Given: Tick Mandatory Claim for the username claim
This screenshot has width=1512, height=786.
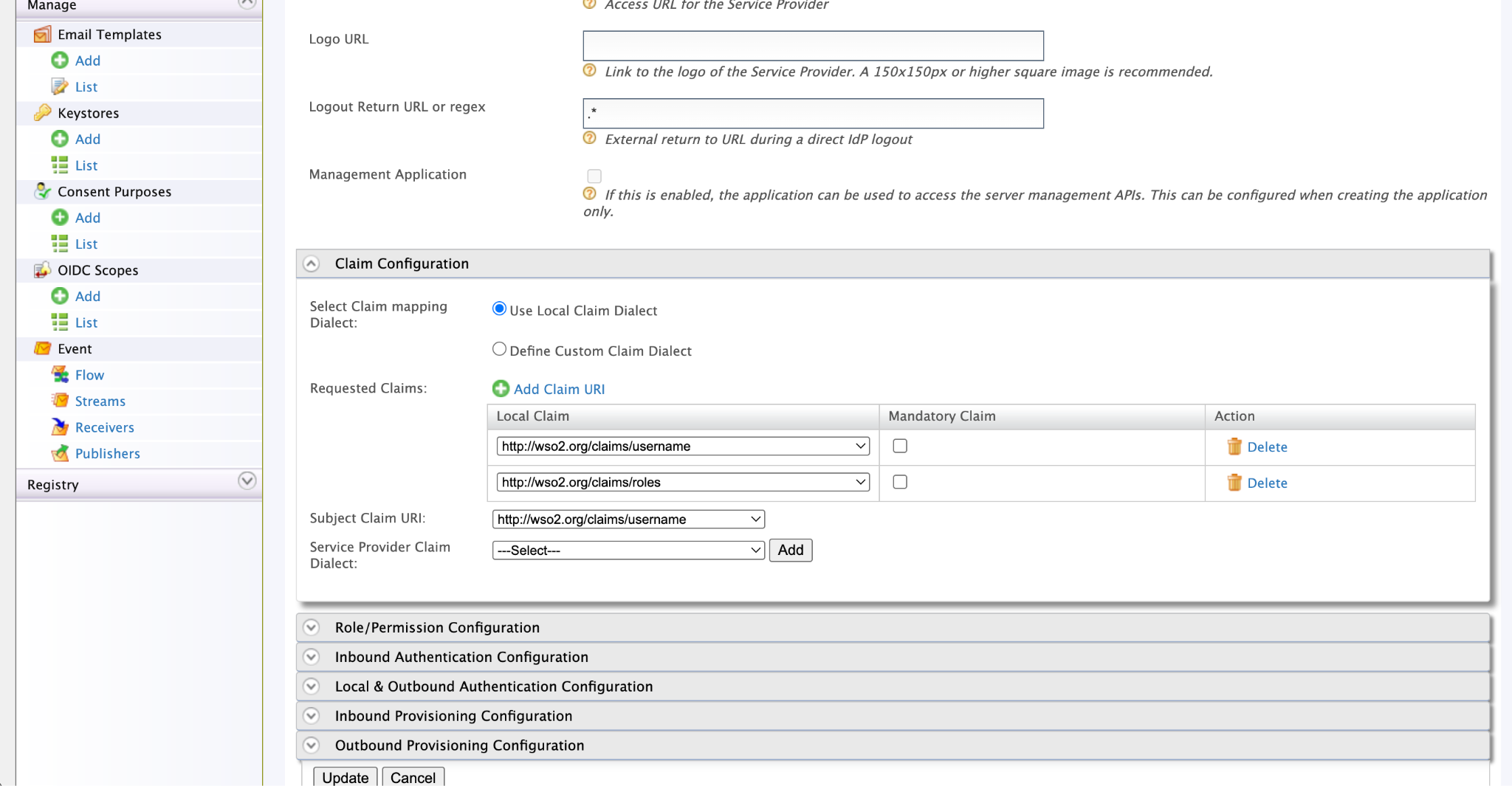Looking at the screenshot, I should [x=900, y=446].
